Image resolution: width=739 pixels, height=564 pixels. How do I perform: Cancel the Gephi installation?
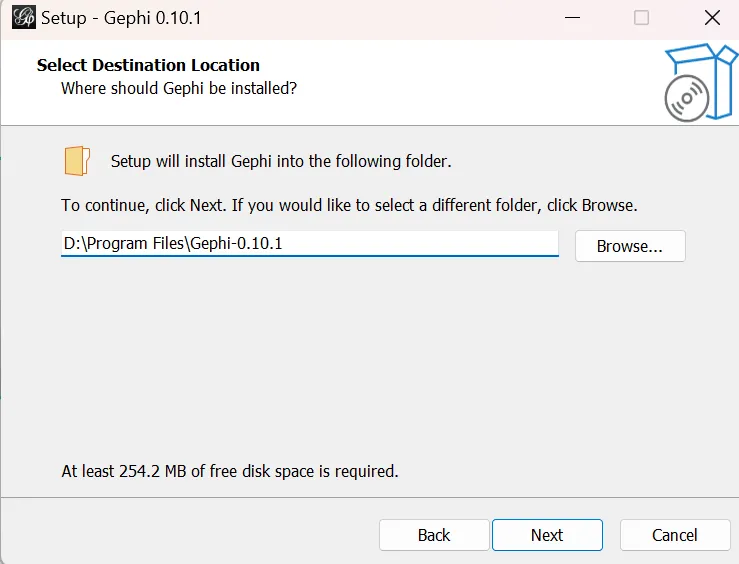pyautogui.click(x=675, y=535)
